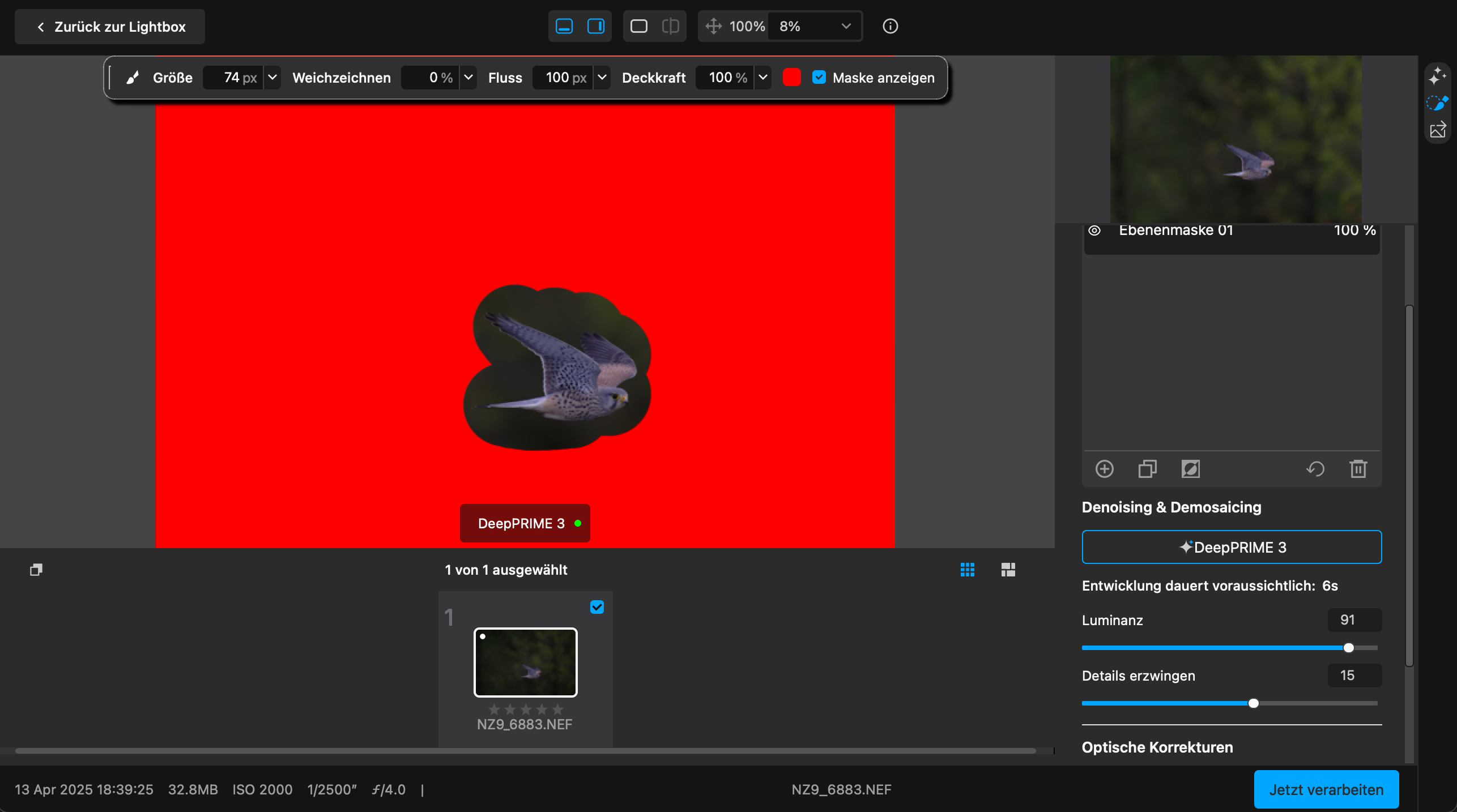Switch to grid thumbnail view icon

coord(967,570)
